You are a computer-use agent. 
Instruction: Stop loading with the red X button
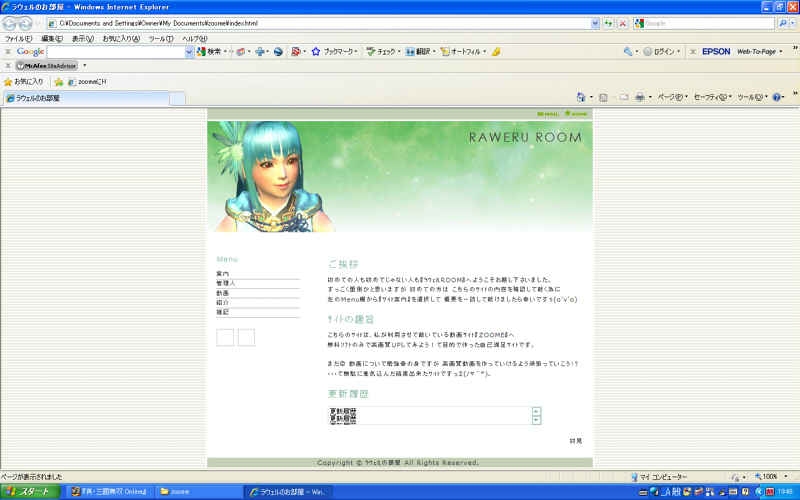[622, 23]
